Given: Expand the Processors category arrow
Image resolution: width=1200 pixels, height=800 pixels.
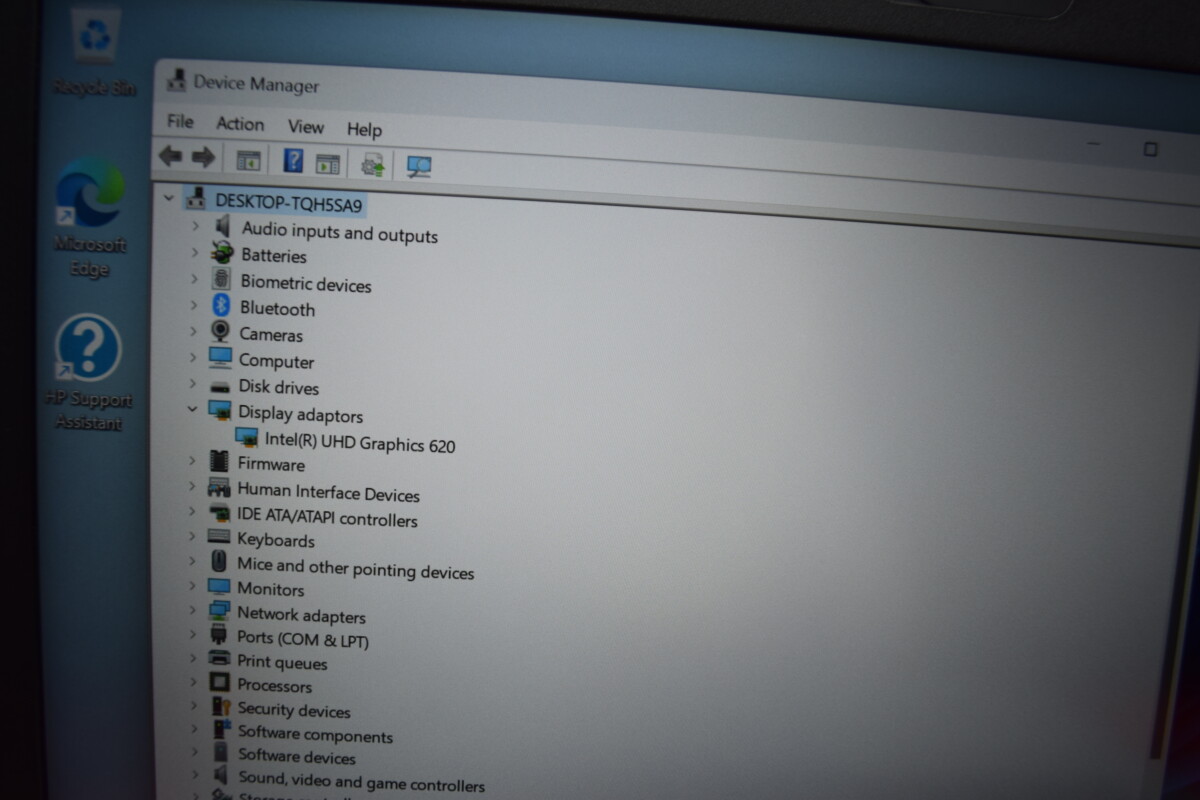Looking at the screenshot, I should [x=194, y=683].
